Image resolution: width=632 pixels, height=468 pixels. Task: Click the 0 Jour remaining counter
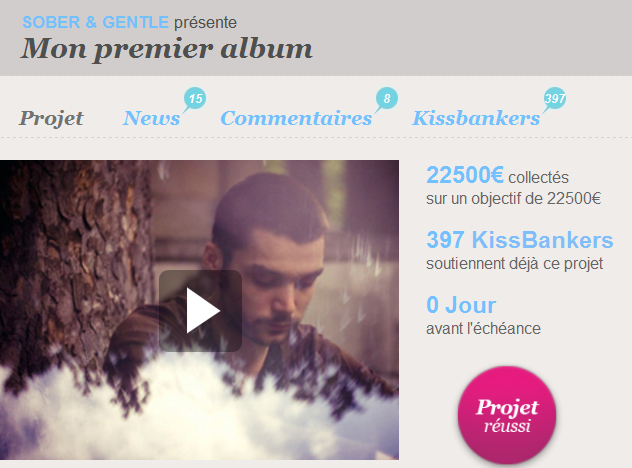click(461, 305)
